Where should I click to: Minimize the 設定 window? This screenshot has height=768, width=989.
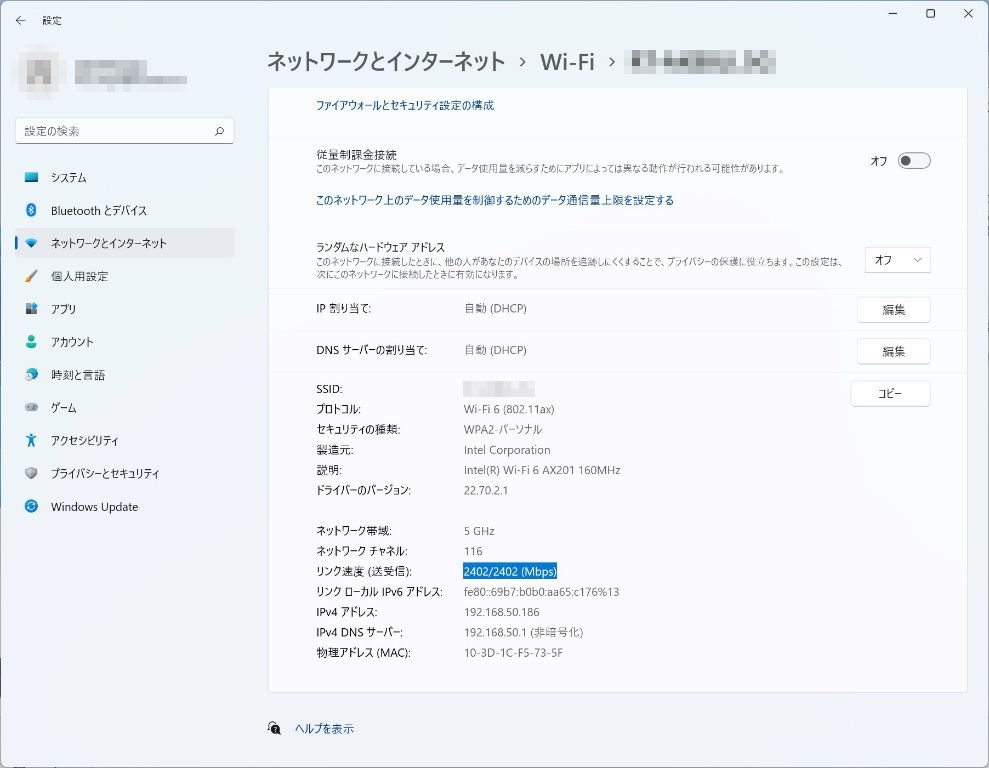click(x=893, y=13)
